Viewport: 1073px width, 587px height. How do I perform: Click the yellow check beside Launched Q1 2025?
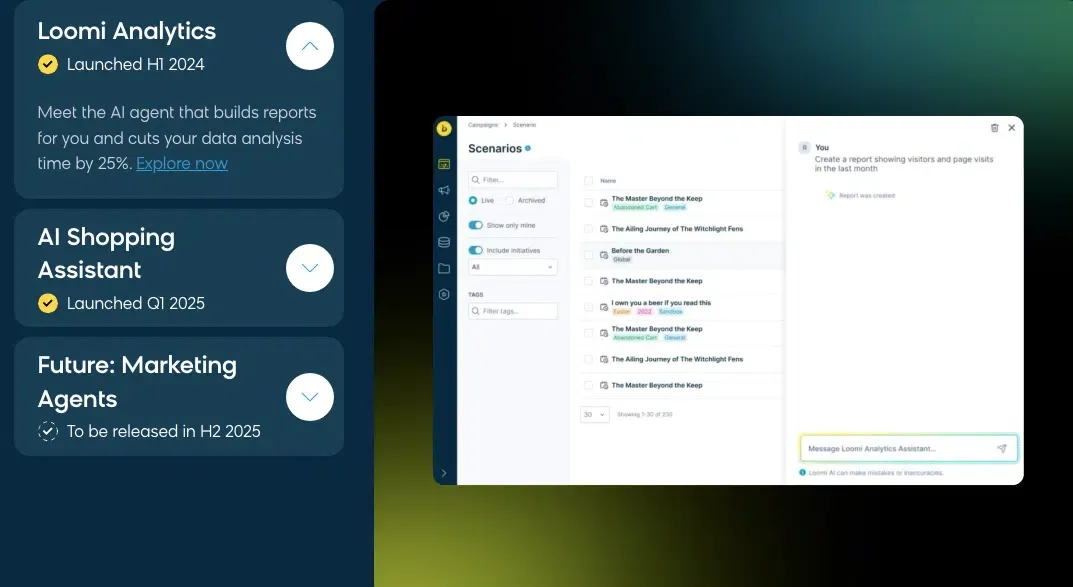click(x=48, y=303)
